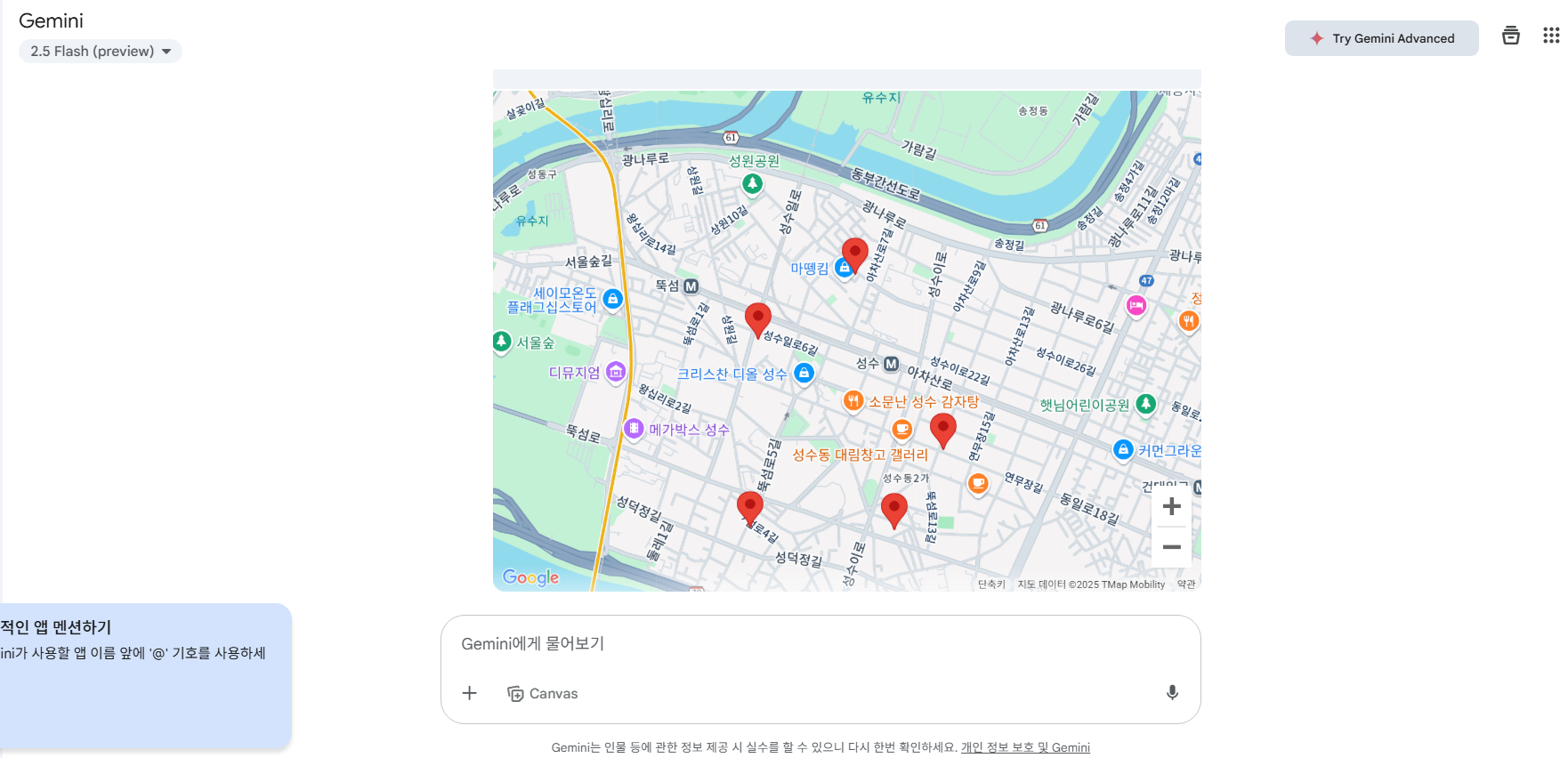Zoom in on the map with plus button

(x=1171, y=506)
